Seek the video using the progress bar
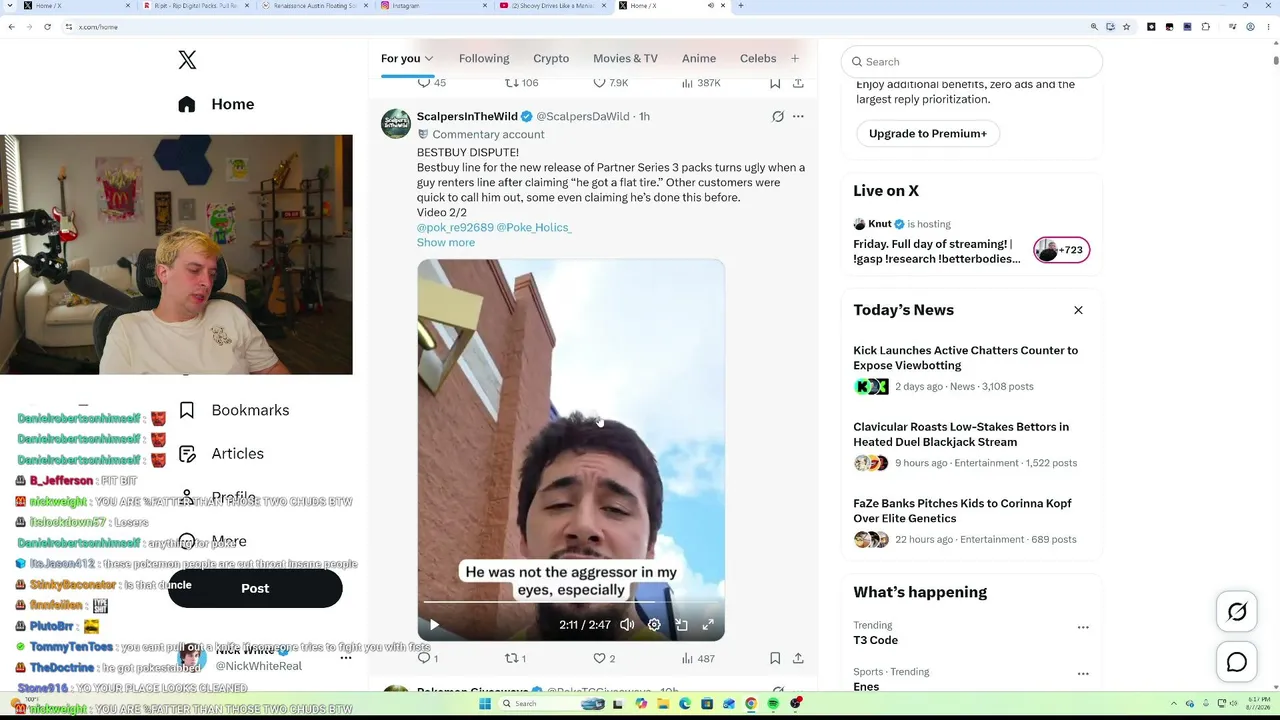Viewport: 1280px width, 720px height. 571,603
